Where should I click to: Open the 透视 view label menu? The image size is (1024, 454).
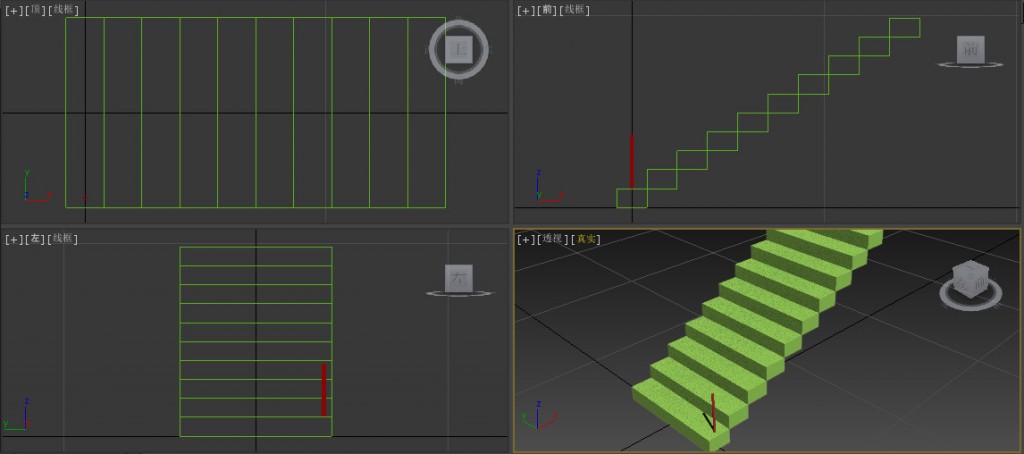pyautogui.click(x=552, y=239)
